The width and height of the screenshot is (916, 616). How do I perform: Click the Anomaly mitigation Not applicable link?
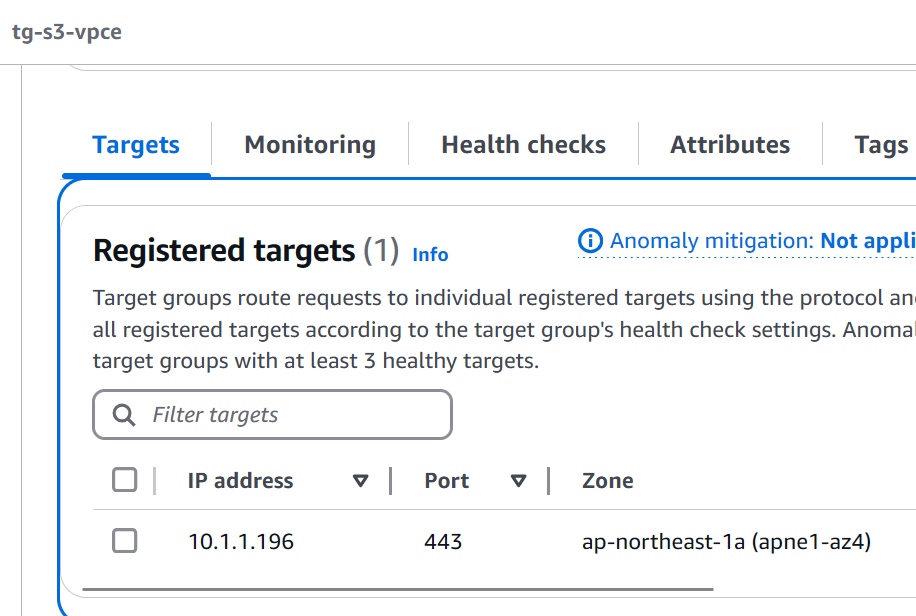[868, 241]
